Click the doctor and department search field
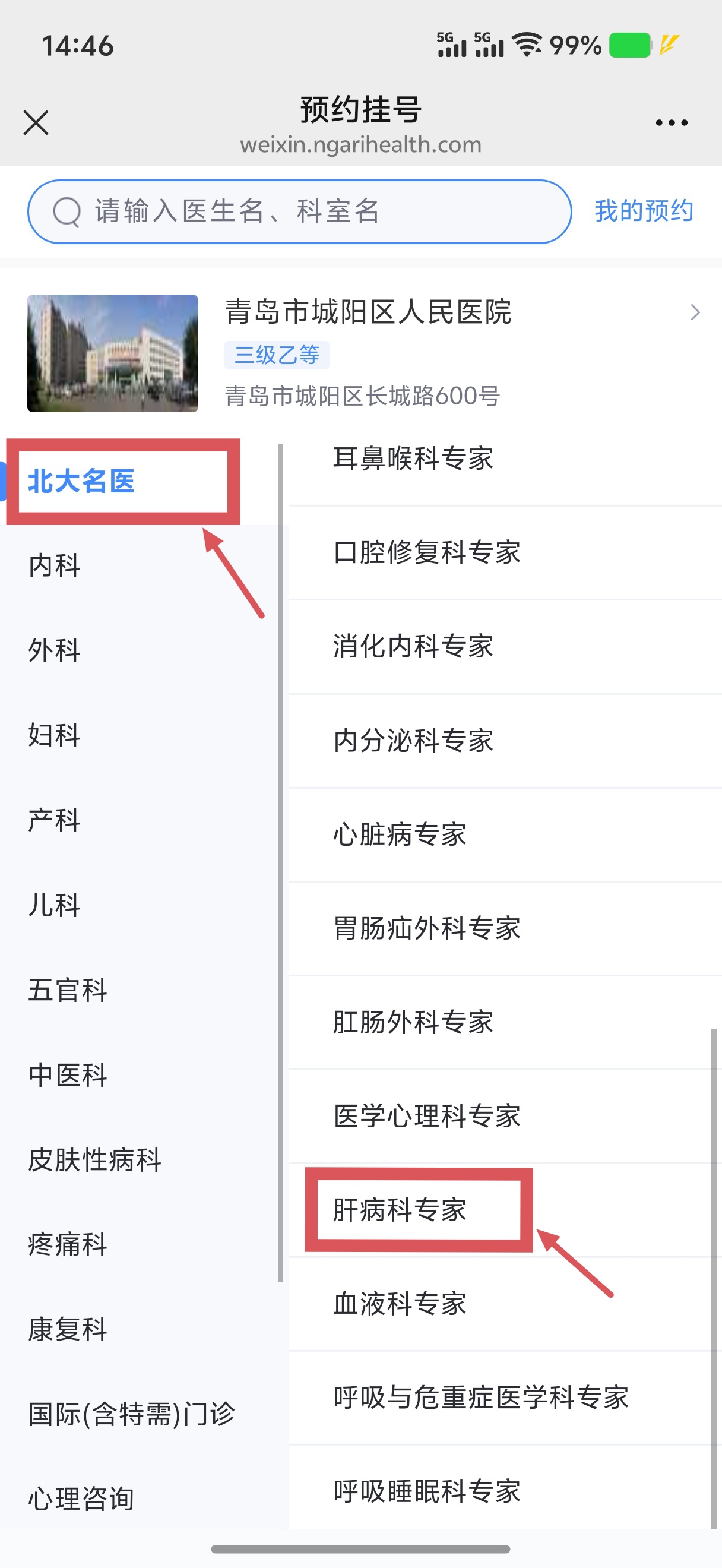The image size is (722, 1568). tap(316, 212)
